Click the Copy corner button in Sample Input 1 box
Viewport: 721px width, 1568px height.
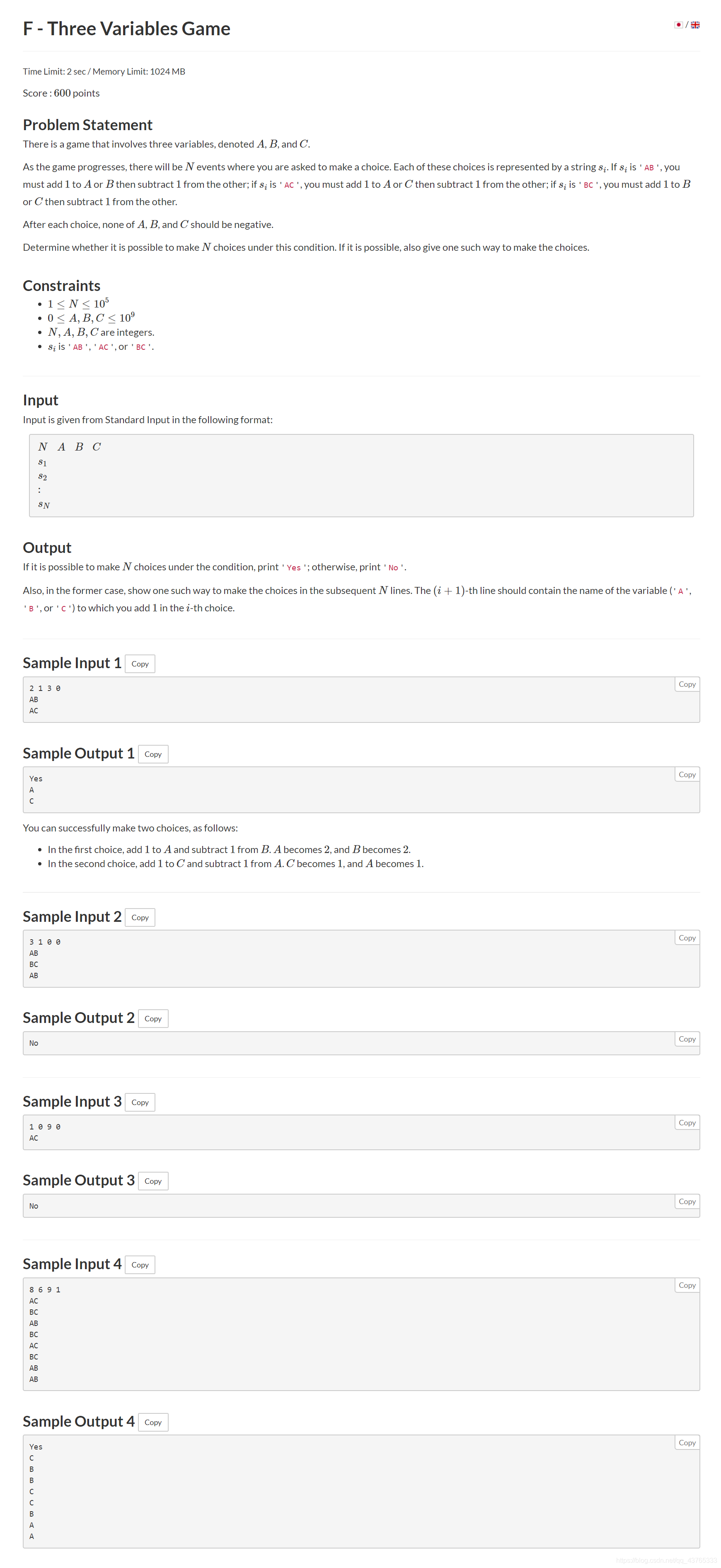pos(687,684)
